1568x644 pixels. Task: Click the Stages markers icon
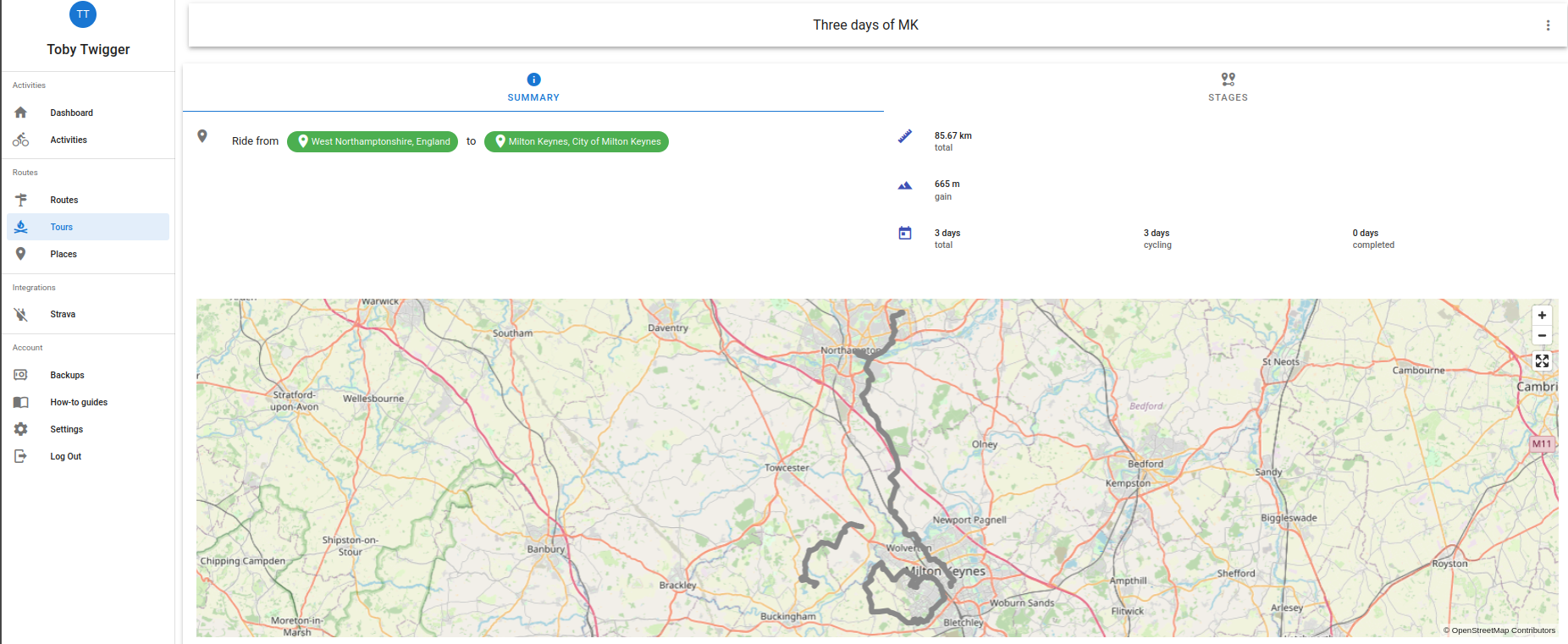coord(1228,80)
